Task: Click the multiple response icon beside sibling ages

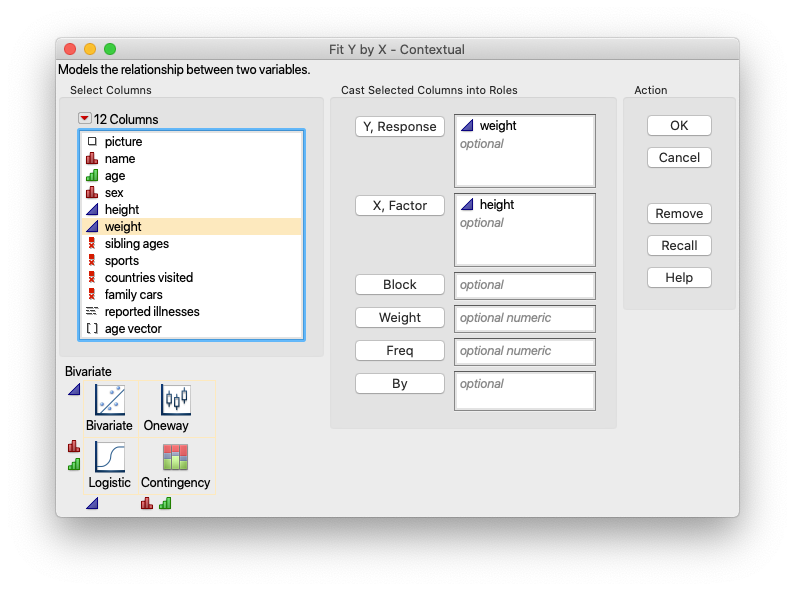Action: point(92,243)
